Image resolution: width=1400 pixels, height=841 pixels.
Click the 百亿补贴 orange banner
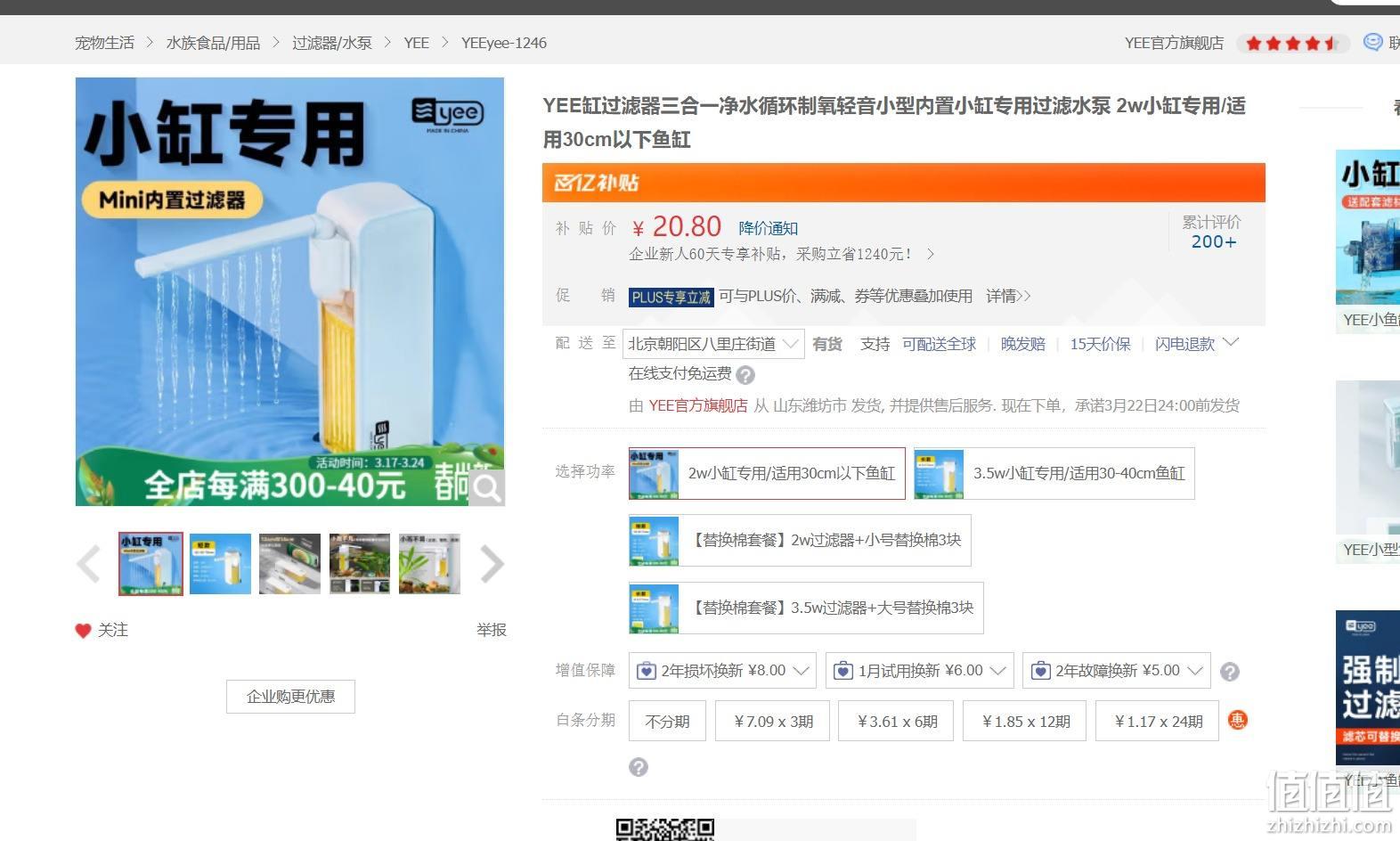click(x=903, y=183)
